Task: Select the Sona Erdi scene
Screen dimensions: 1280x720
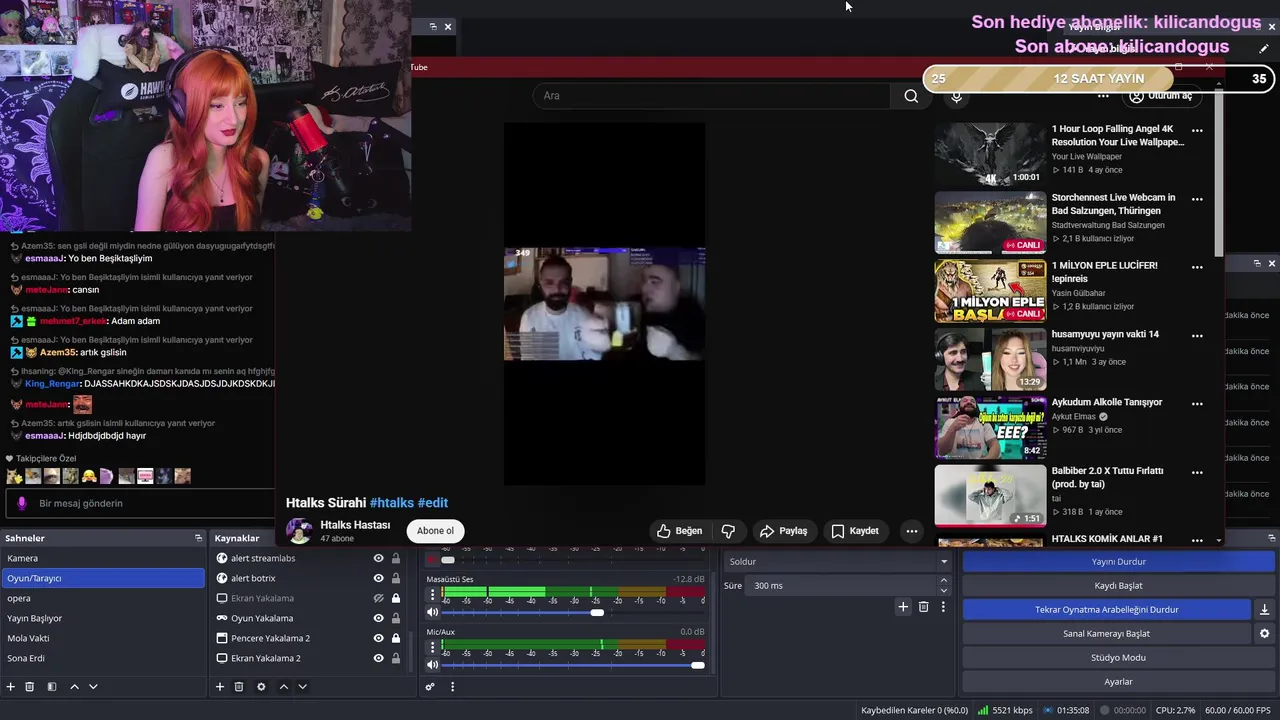Action: [102, 658]
